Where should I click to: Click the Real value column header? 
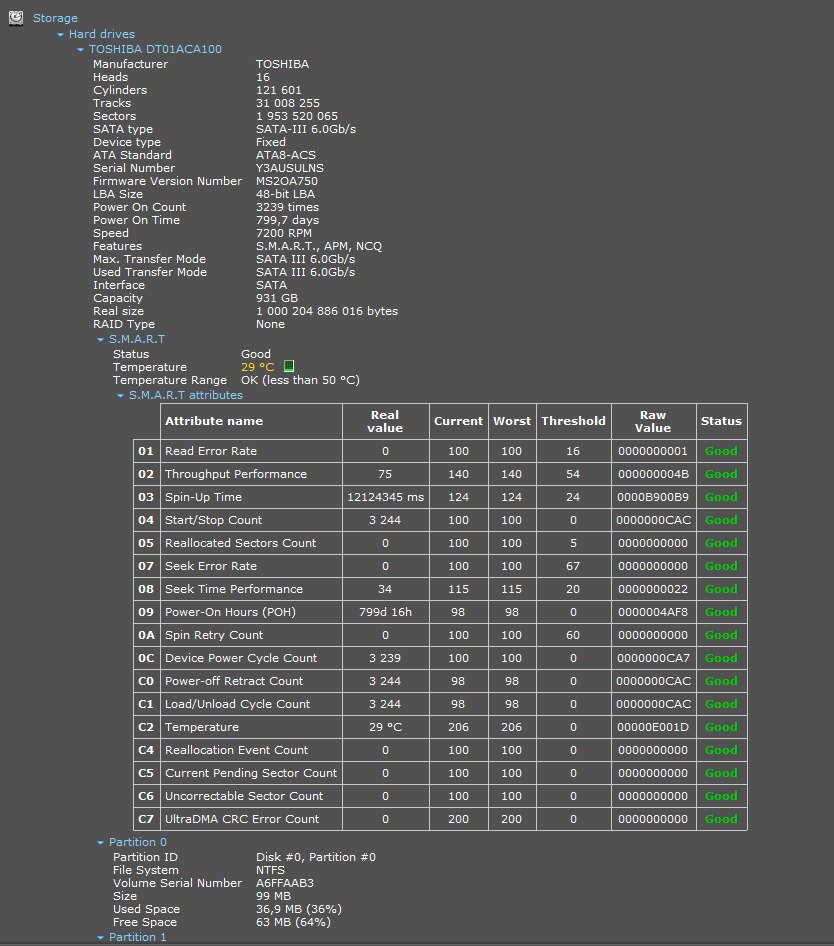pos(386,421)
